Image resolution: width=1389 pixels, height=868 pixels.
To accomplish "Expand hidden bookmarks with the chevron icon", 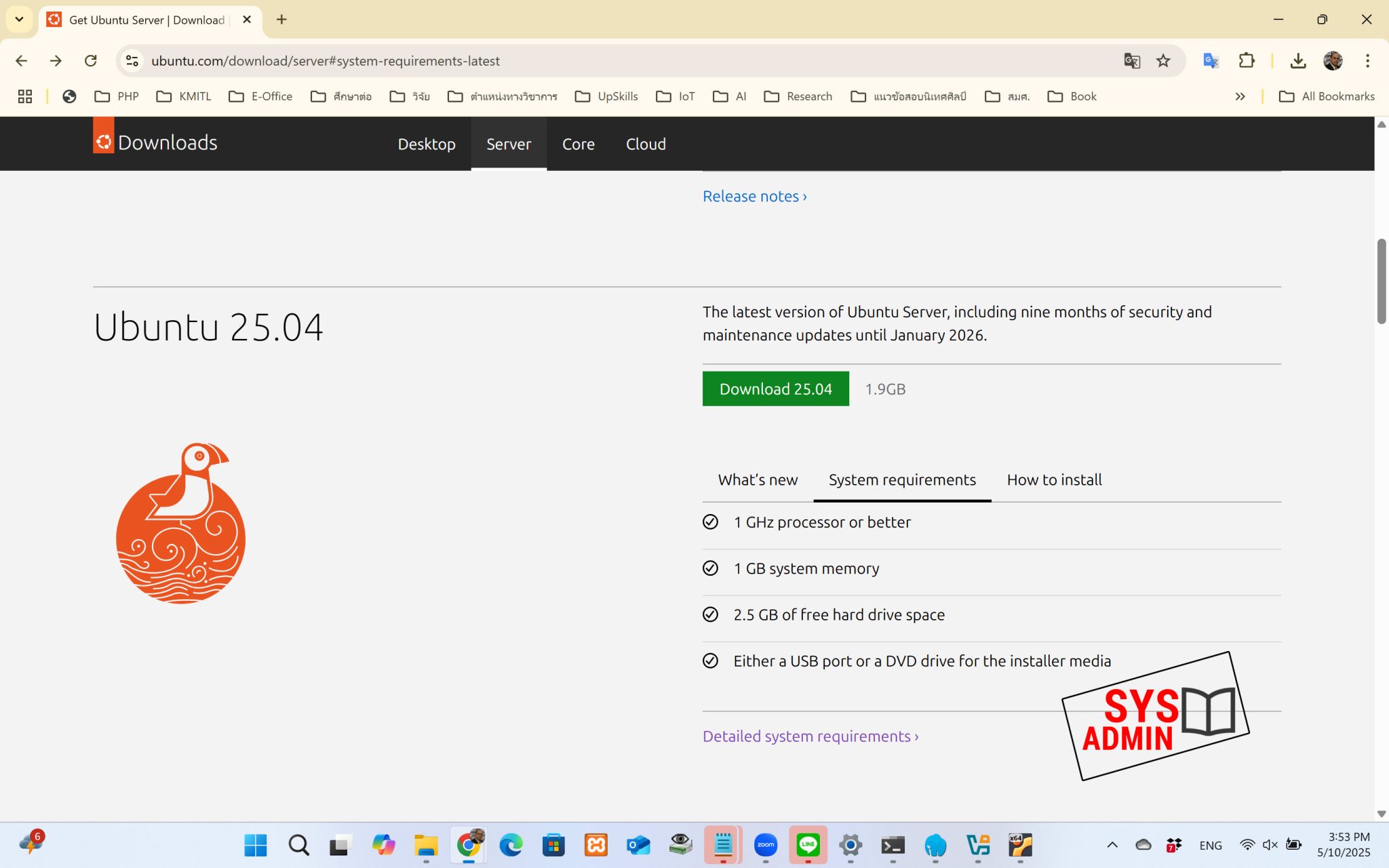I will (x=1240, y=96).
